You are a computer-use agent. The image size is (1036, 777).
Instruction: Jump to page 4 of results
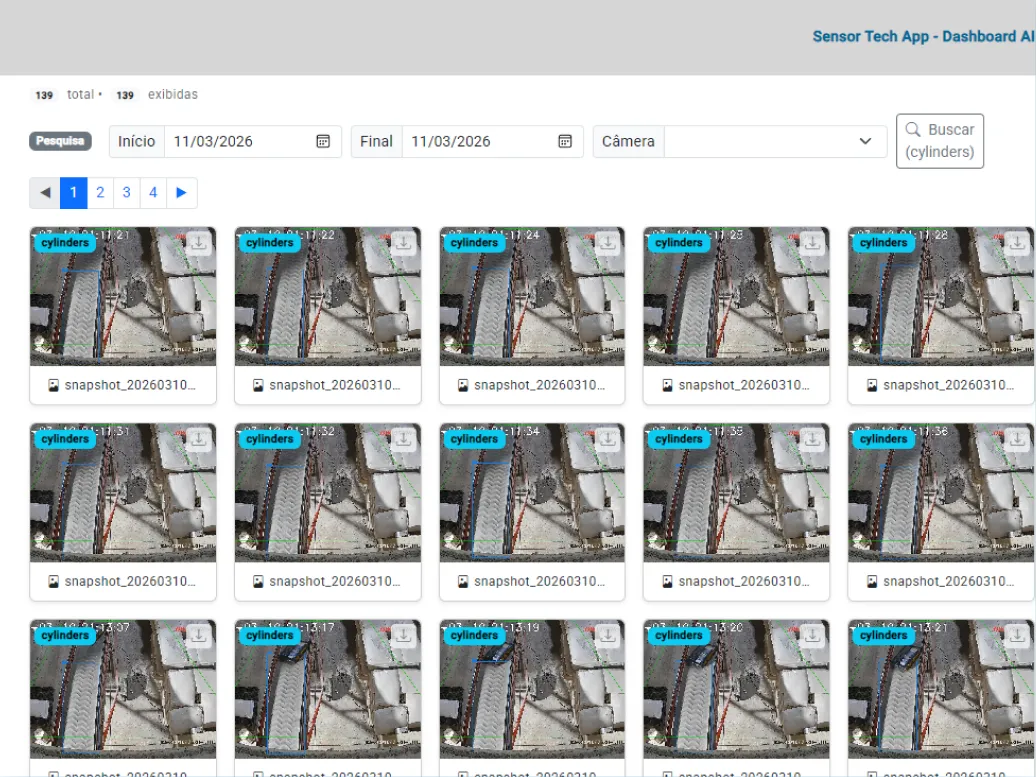[153, 193]
